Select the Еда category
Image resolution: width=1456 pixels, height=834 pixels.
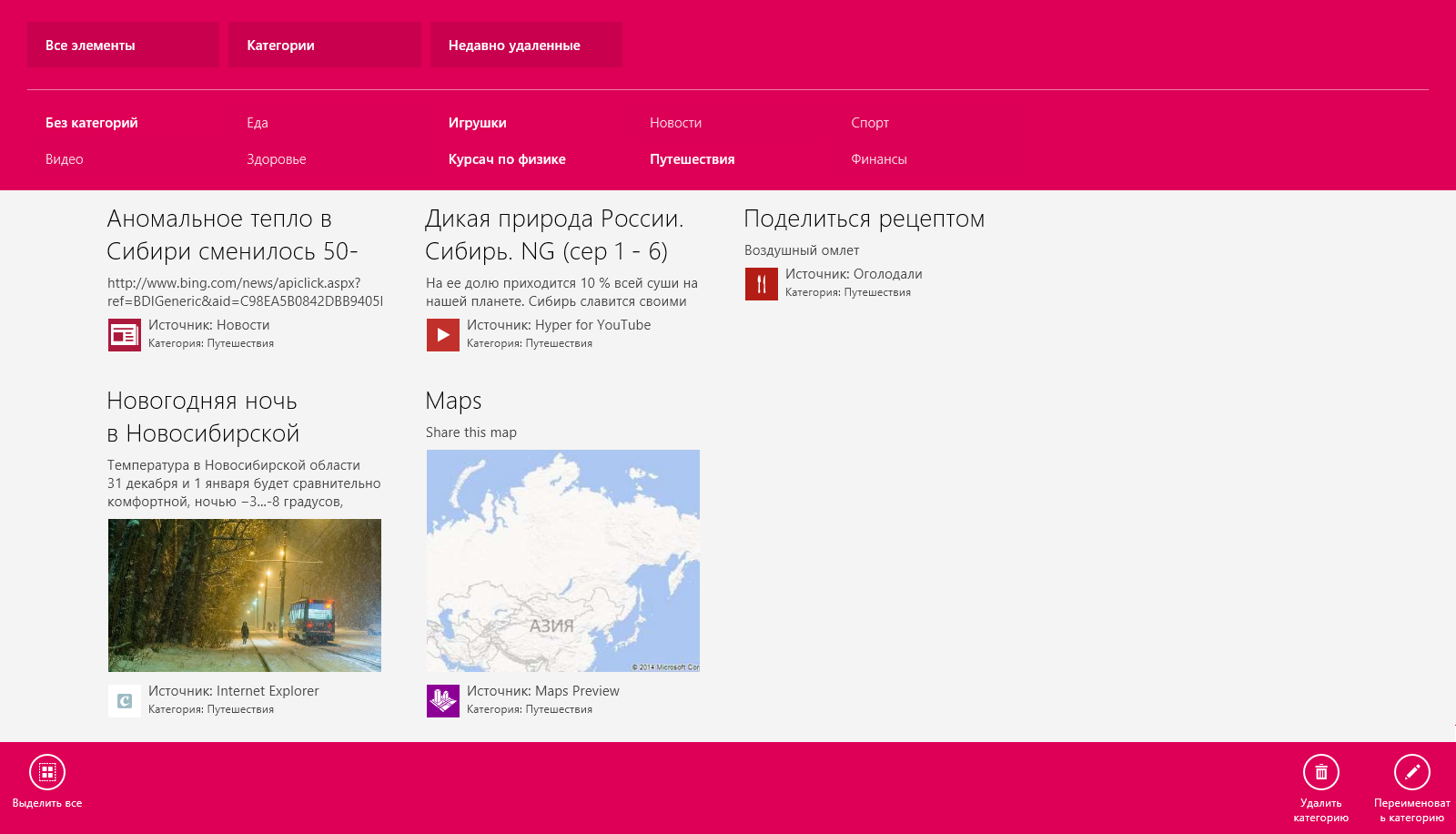(x=258, y=123)
